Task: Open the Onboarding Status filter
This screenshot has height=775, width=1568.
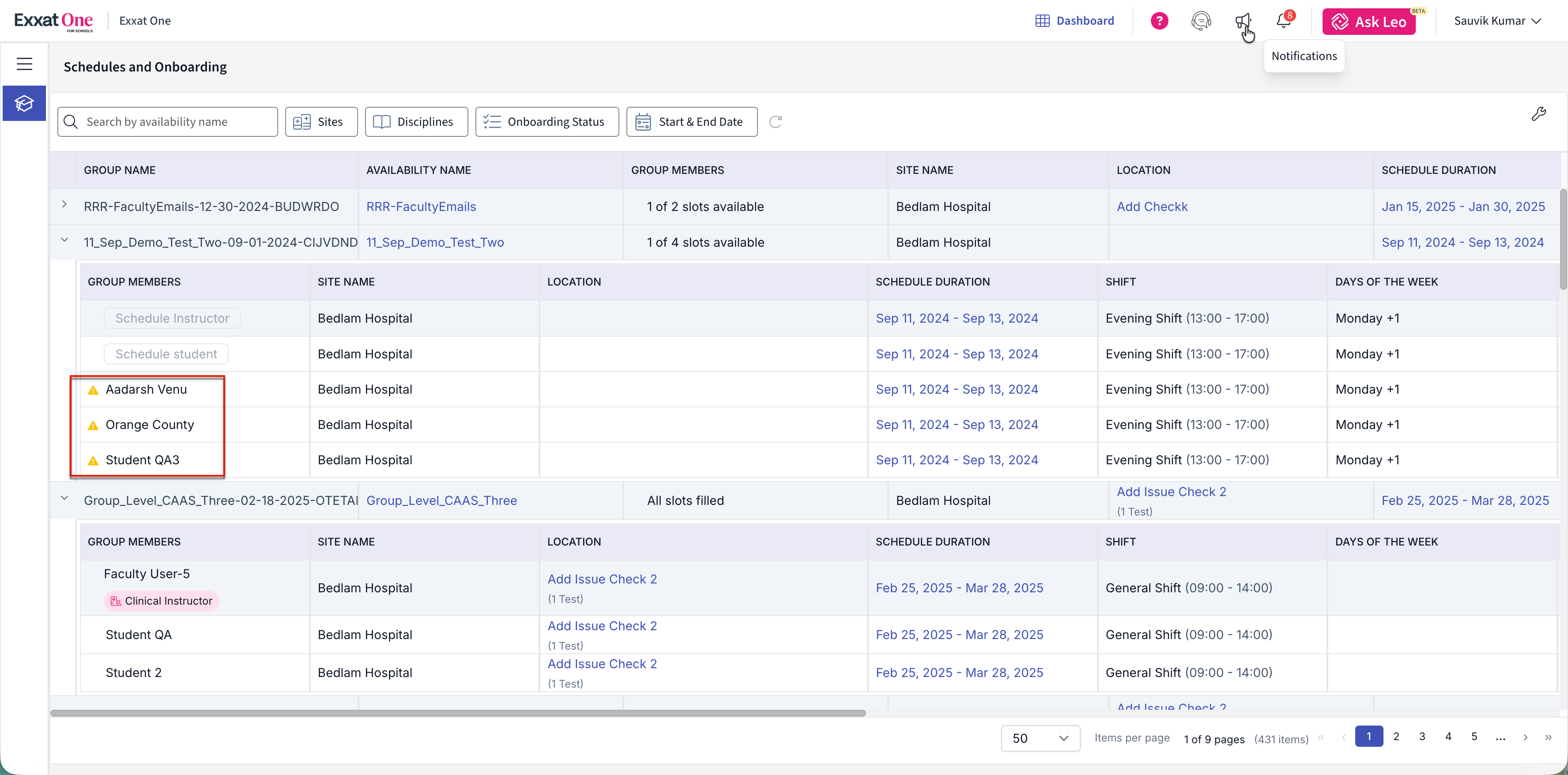Action: [547, 122]
